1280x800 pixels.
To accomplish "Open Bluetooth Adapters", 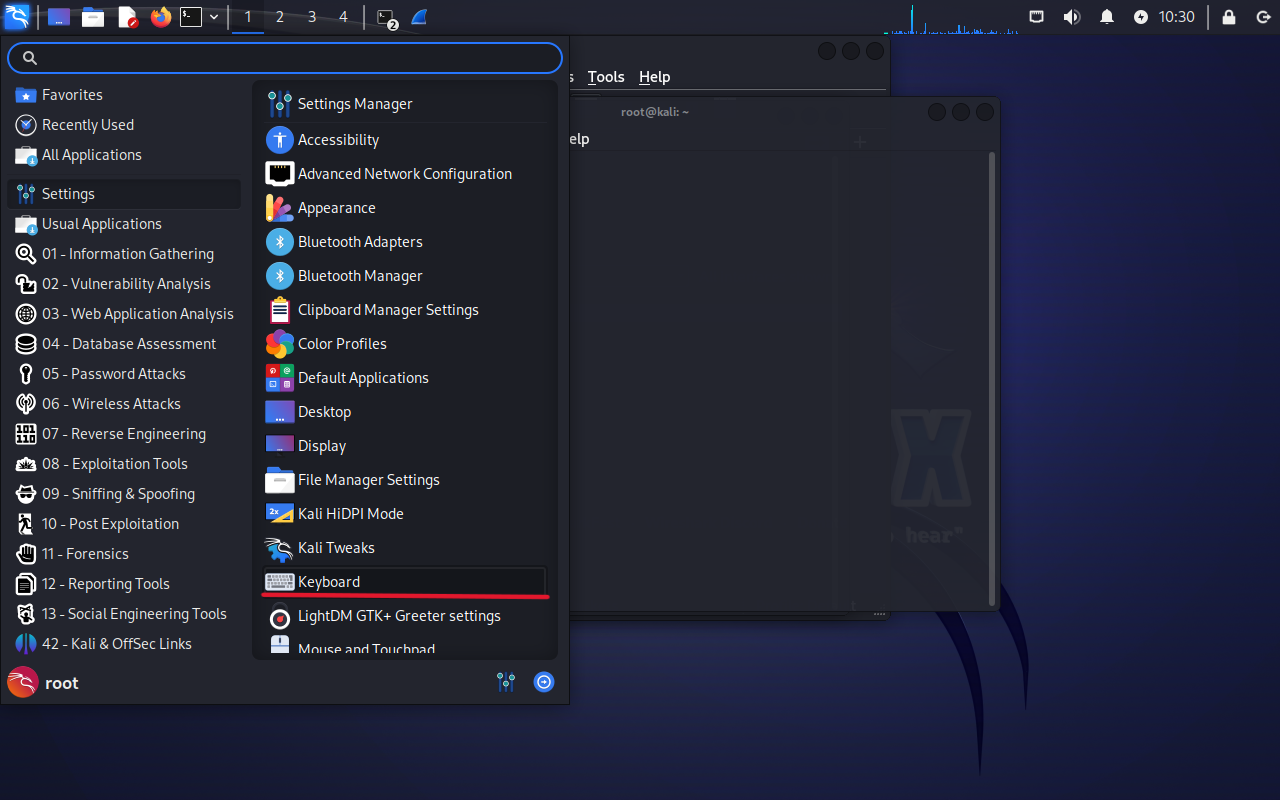I will [x=405, y=242].
